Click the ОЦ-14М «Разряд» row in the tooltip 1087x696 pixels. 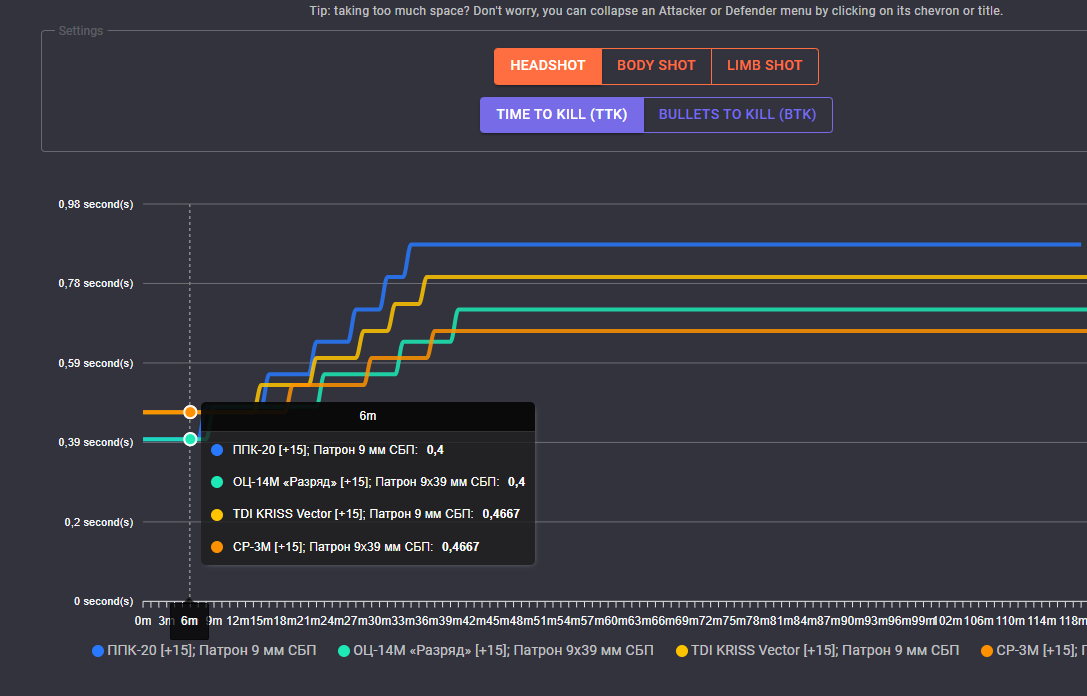click(x=368, y=482)
